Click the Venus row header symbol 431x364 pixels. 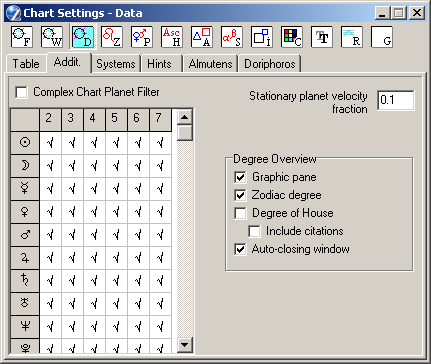coord(25,212)
